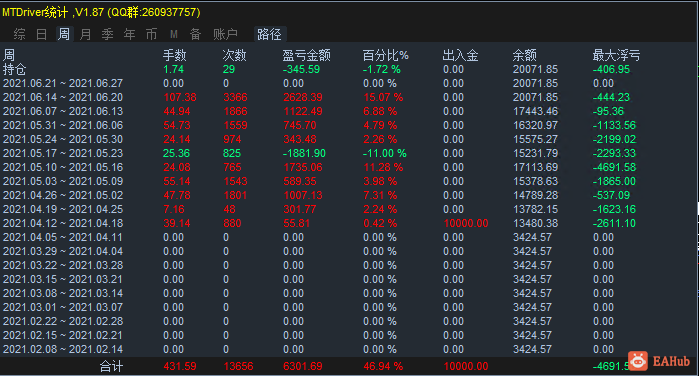This screenshot has width=699, height=376.
Task: Select the 持仓 row label
Action: tap(15, 69)
